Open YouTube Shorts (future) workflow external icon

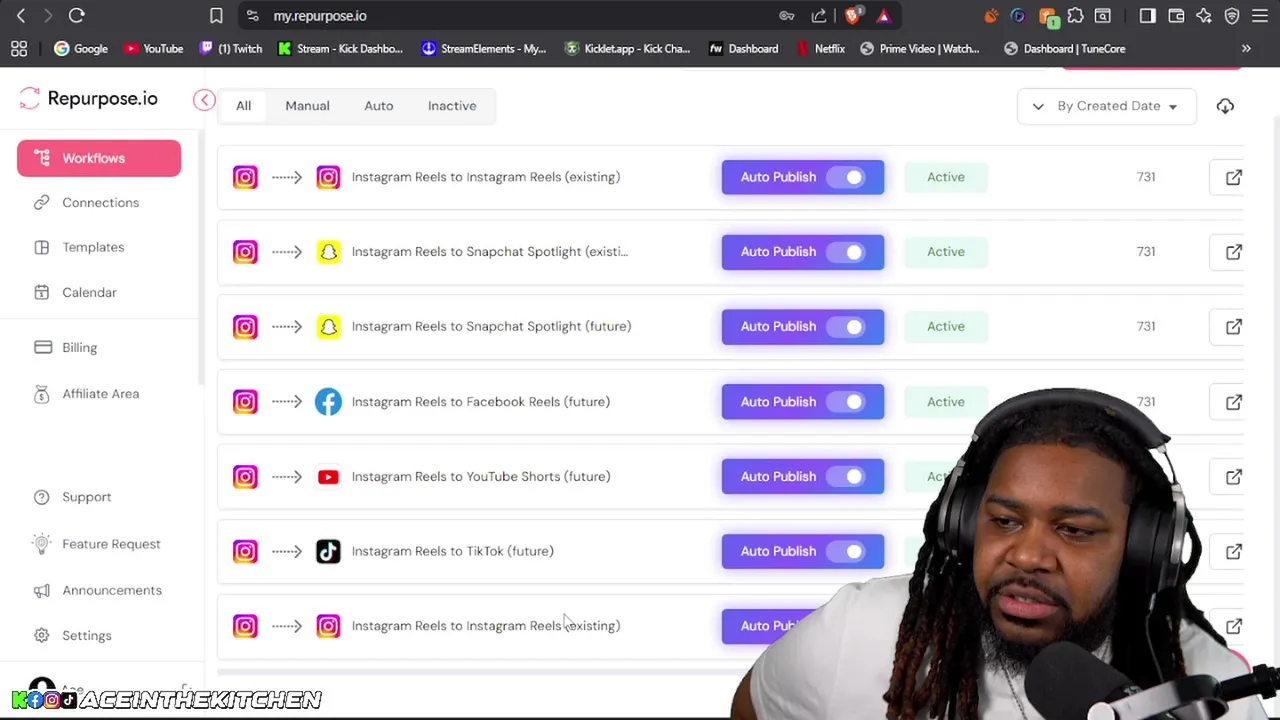point(1234,477)
